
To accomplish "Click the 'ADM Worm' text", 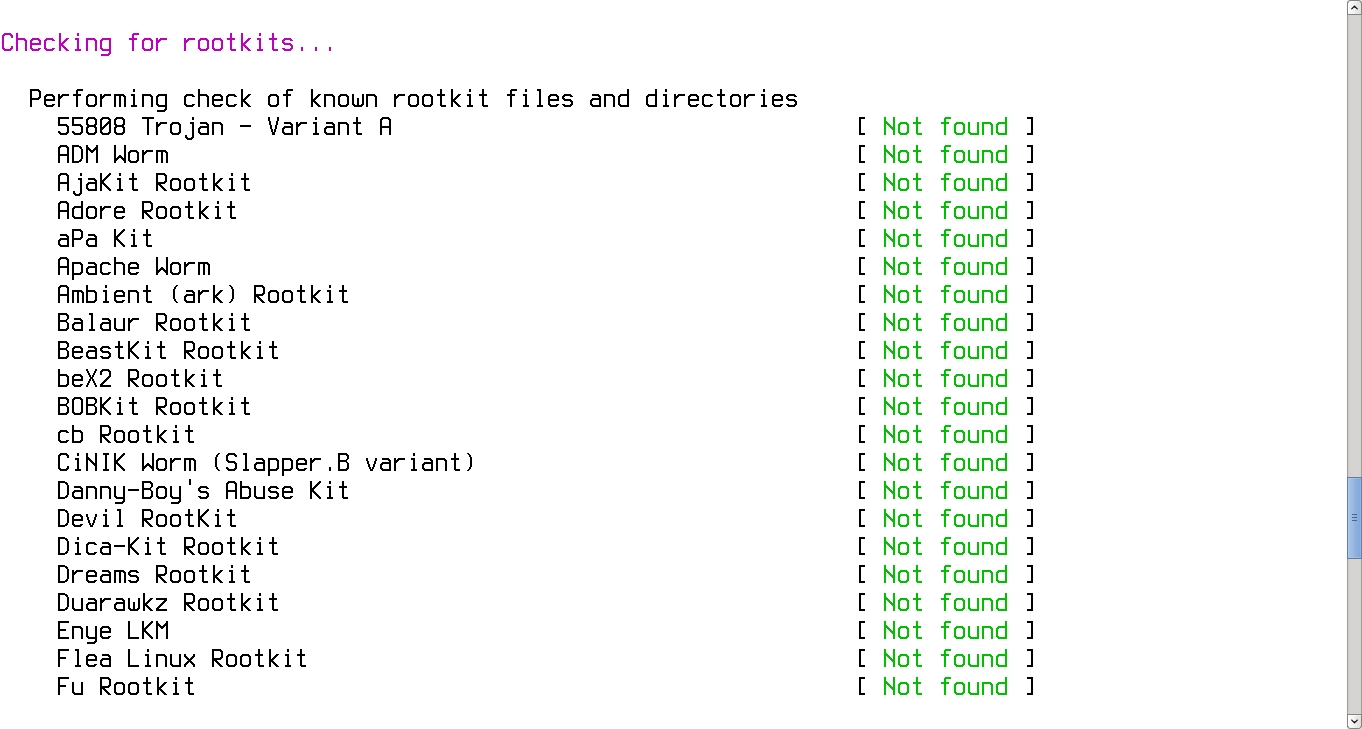I will point(112,155).
